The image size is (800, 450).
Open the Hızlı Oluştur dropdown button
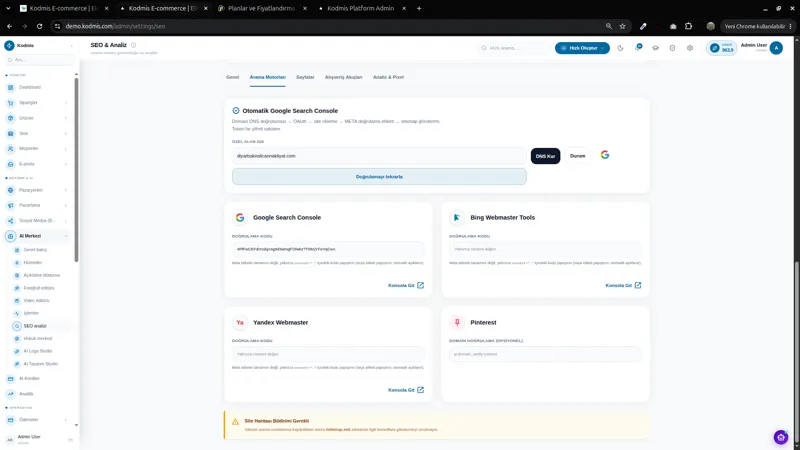[x=582, y=48]
